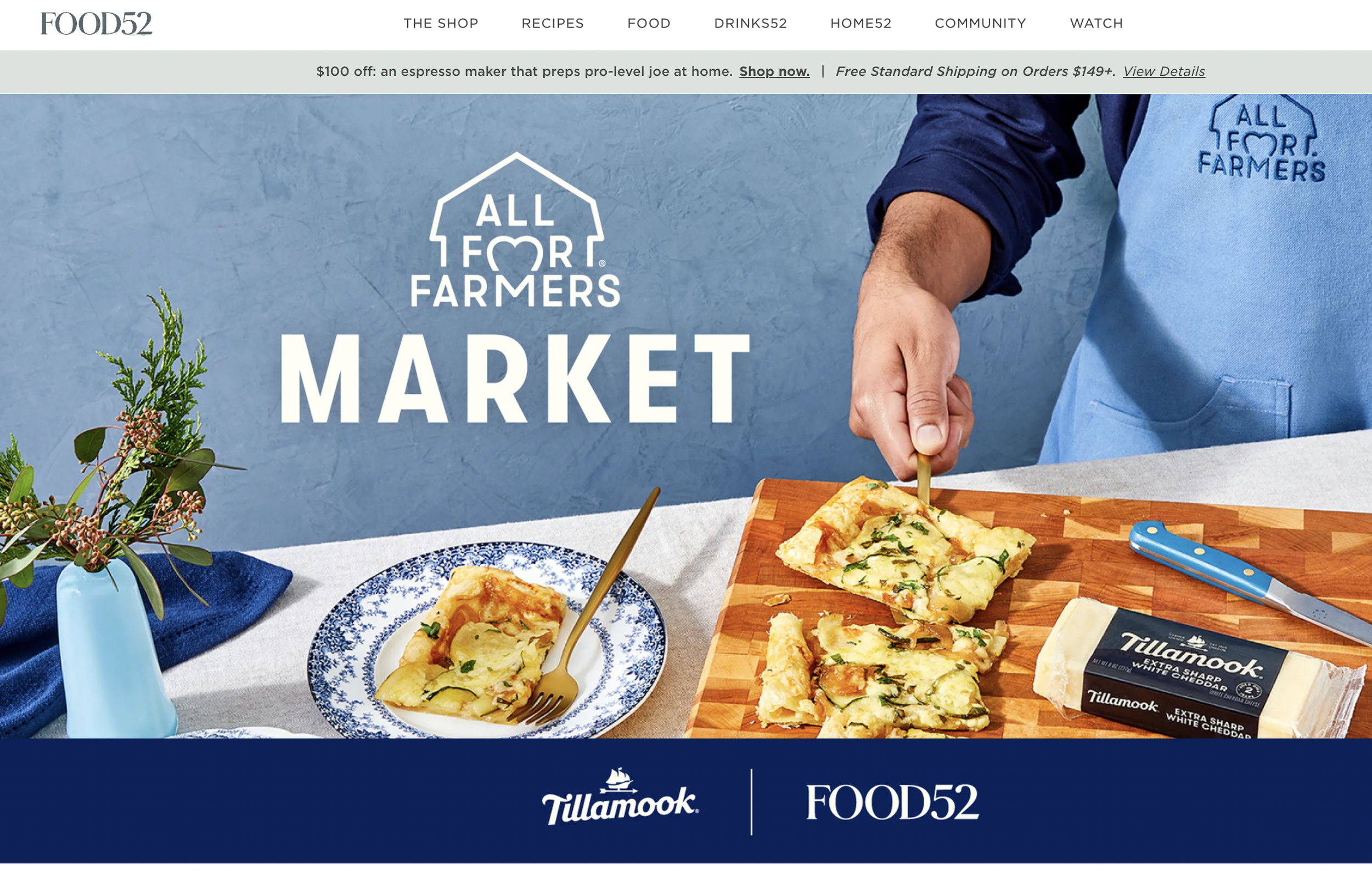Open the RECIPES menu
Image resolution: width=1372 pixels, height=871 pixels.
[x=553, y=24]
